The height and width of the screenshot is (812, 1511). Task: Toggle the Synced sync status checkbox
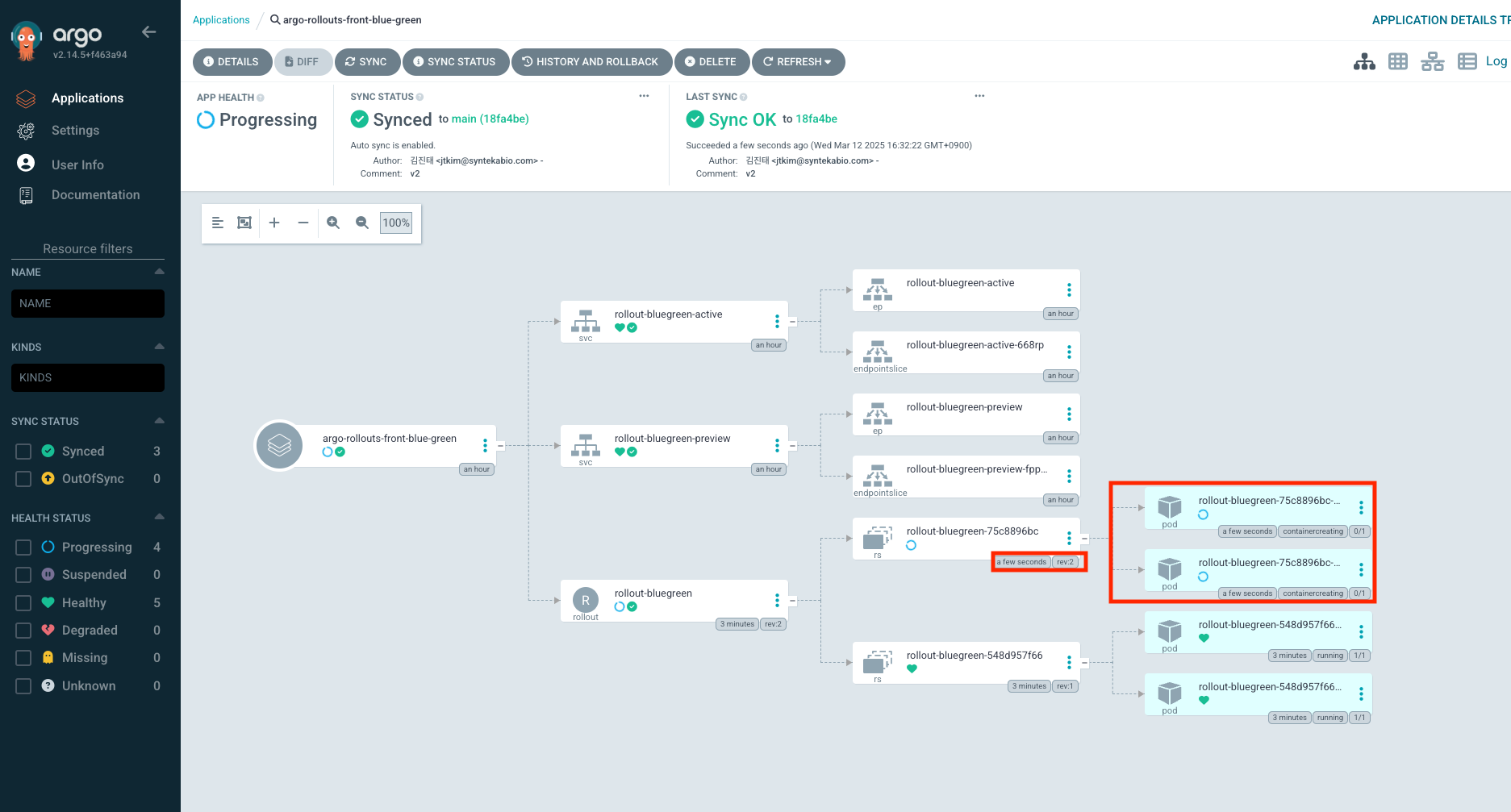pos(23,452)
